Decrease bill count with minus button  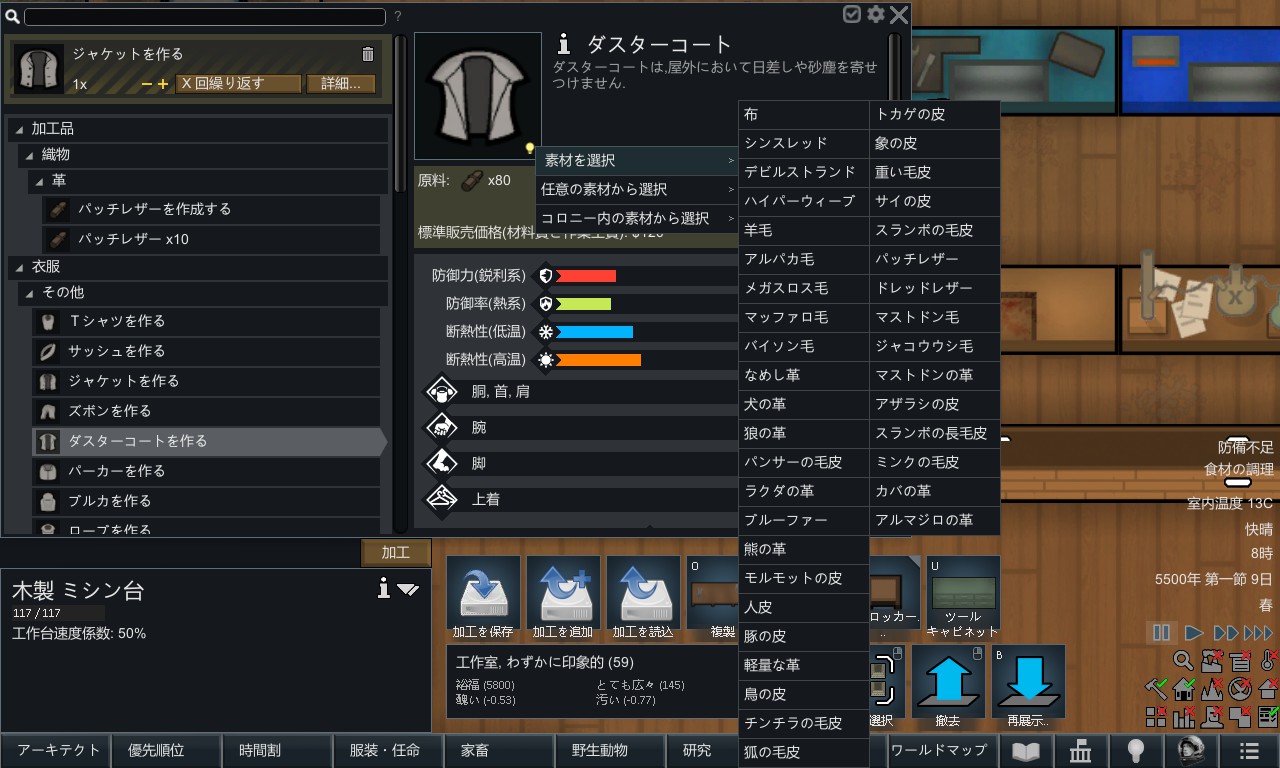click(x=147, y=85)
